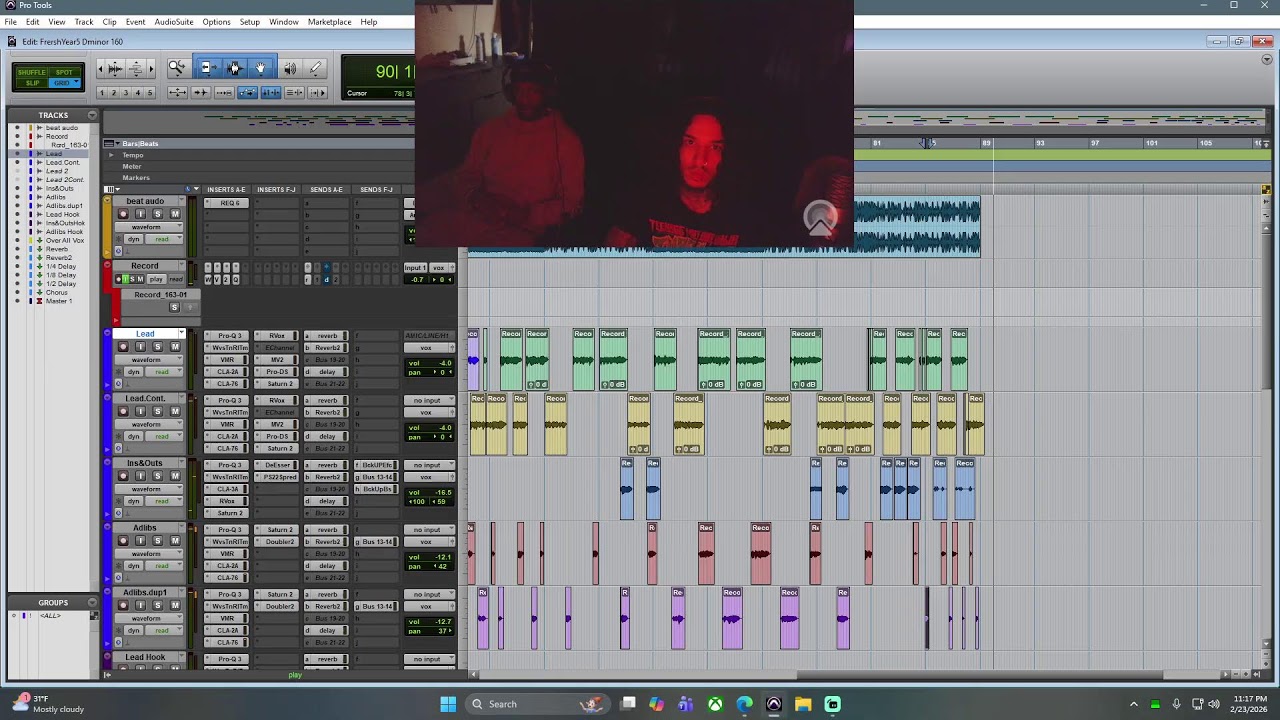Open the Setup menu
1280x720 pixels.
coord(250,22)
